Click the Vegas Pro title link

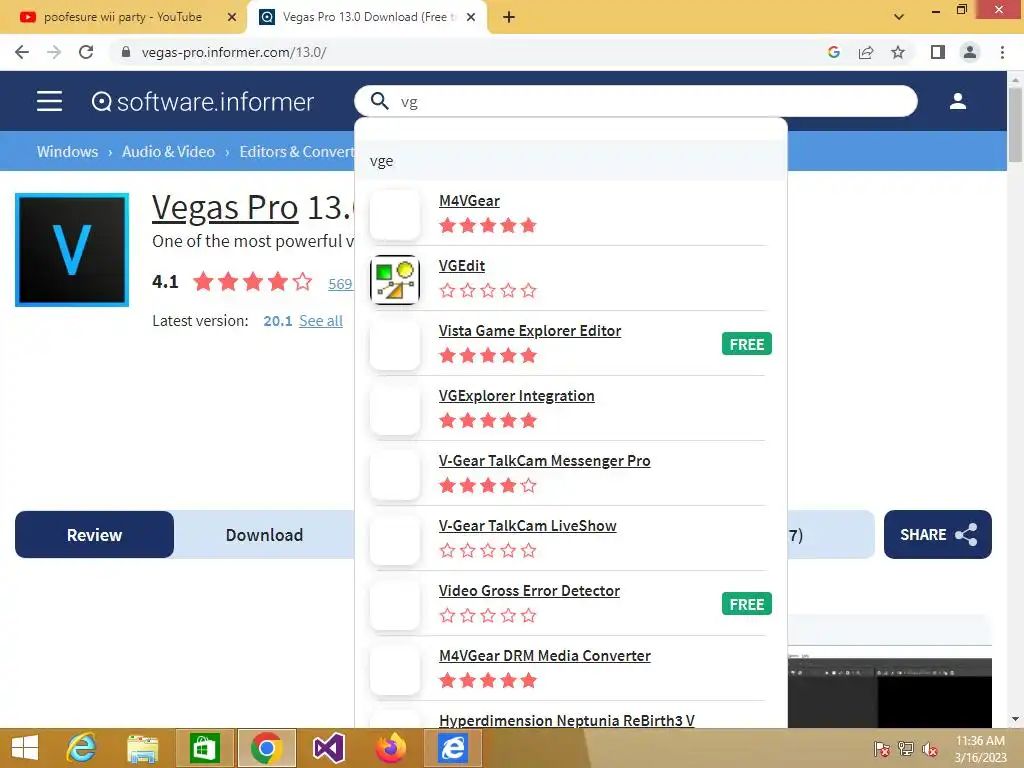(x=225, y=208)
